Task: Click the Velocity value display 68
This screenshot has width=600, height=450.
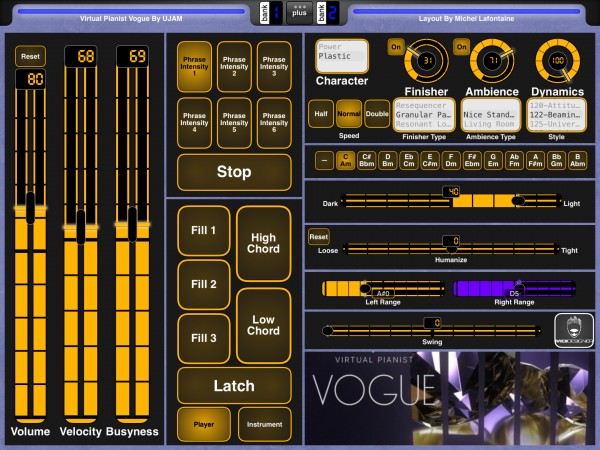Action: coord(81,56)
